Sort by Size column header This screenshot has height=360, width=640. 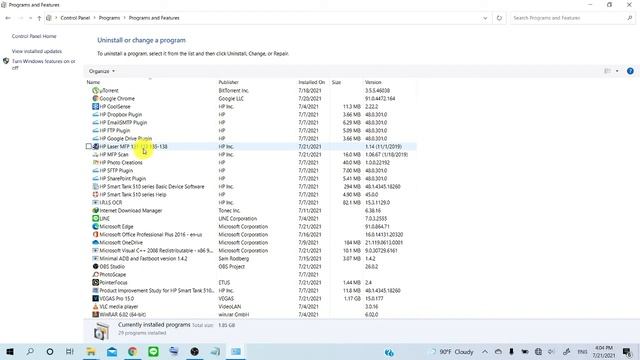click(x=346, y=82)
